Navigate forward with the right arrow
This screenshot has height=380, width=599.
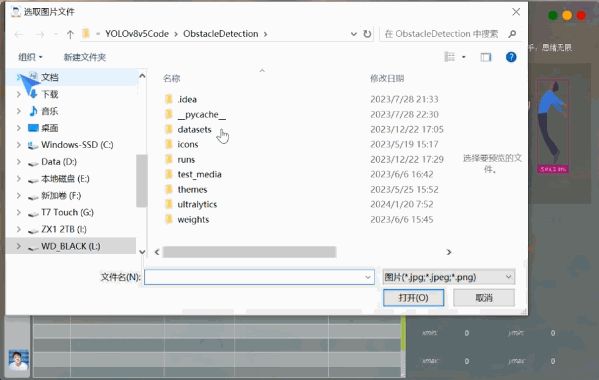pyautogui.click(x=39, y=35)
